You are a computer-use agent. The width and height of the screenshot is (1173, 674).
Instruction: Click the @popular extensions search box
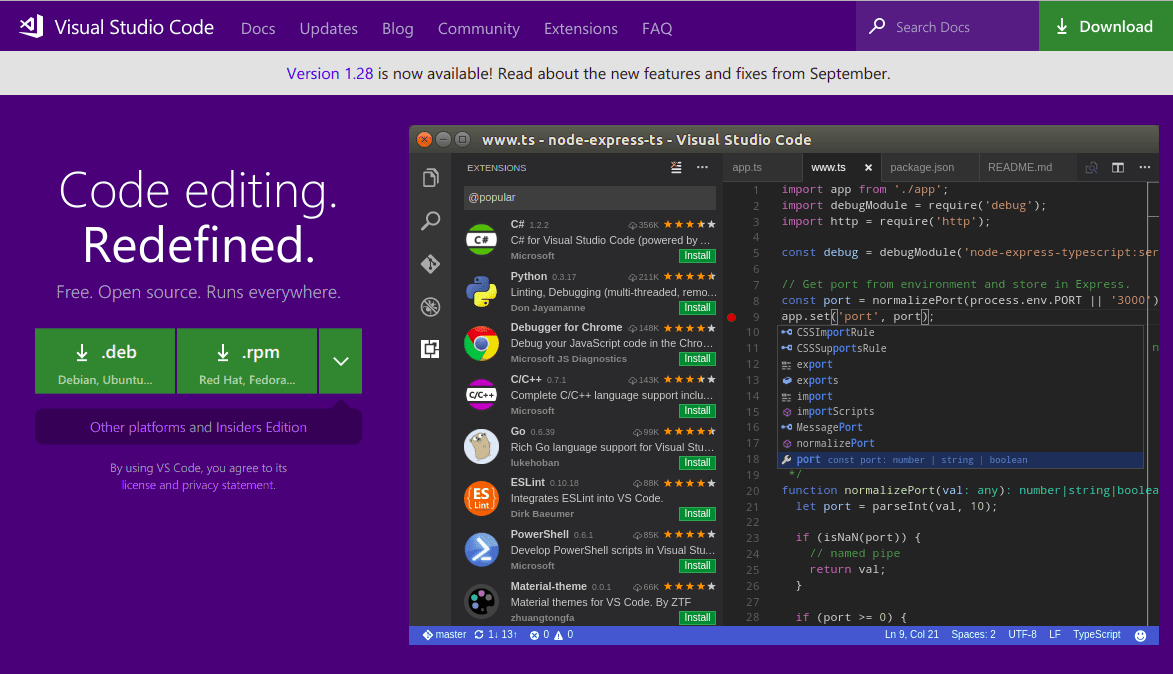coord(589,197)
